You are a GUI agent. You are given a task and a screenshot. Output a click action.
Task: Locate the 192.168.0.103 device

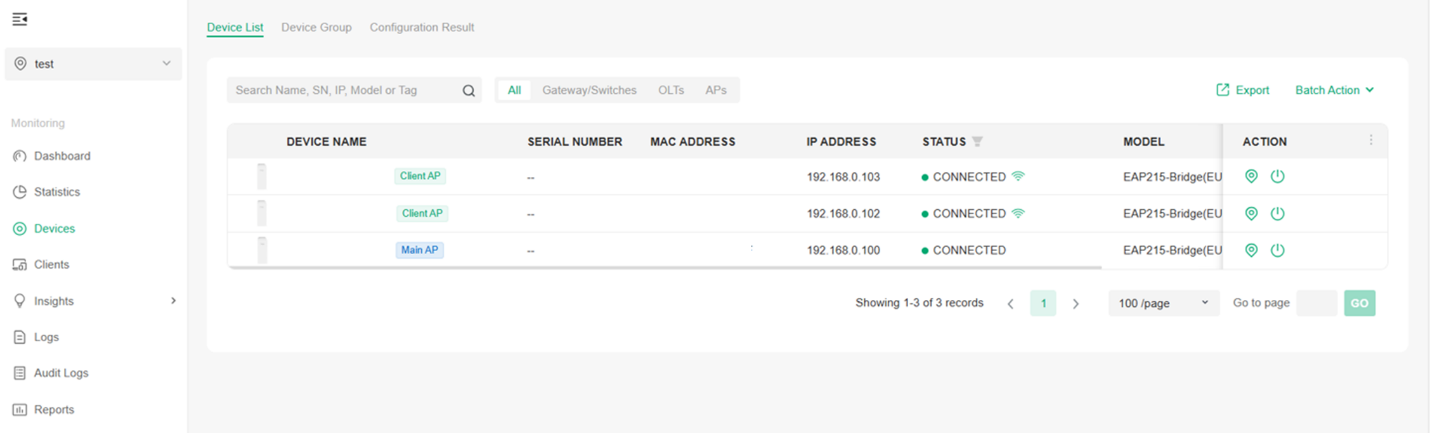[x=1251, y=177]
